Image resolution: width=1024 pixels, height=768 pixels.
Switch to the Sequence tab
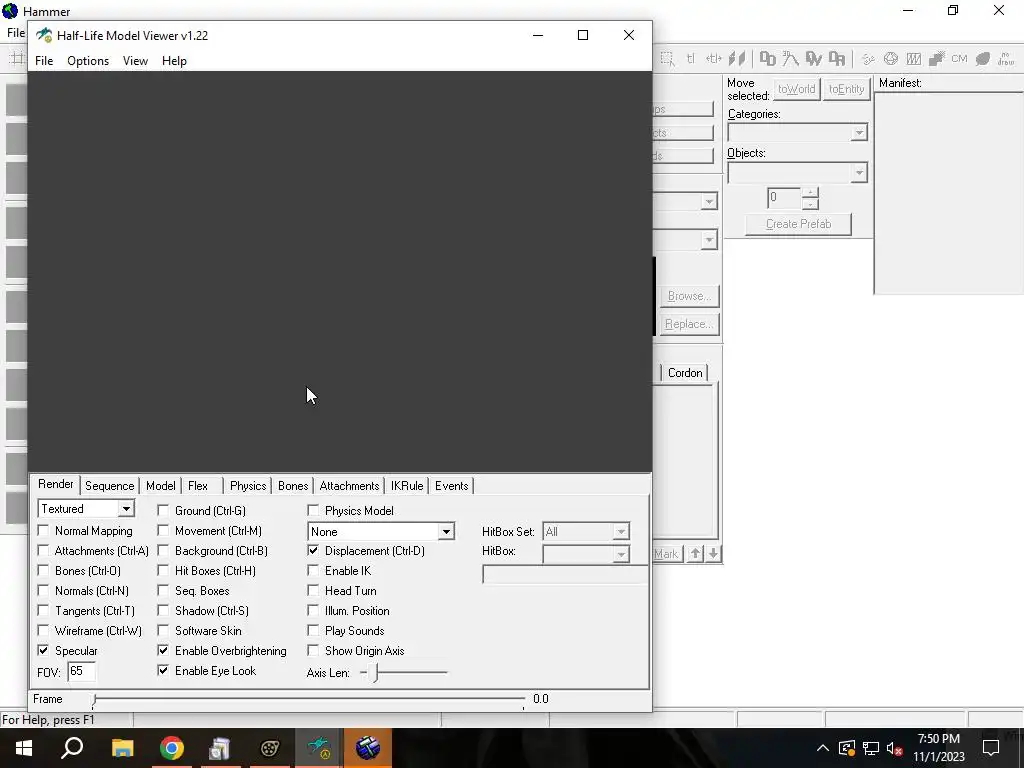[x=109, y=486]
